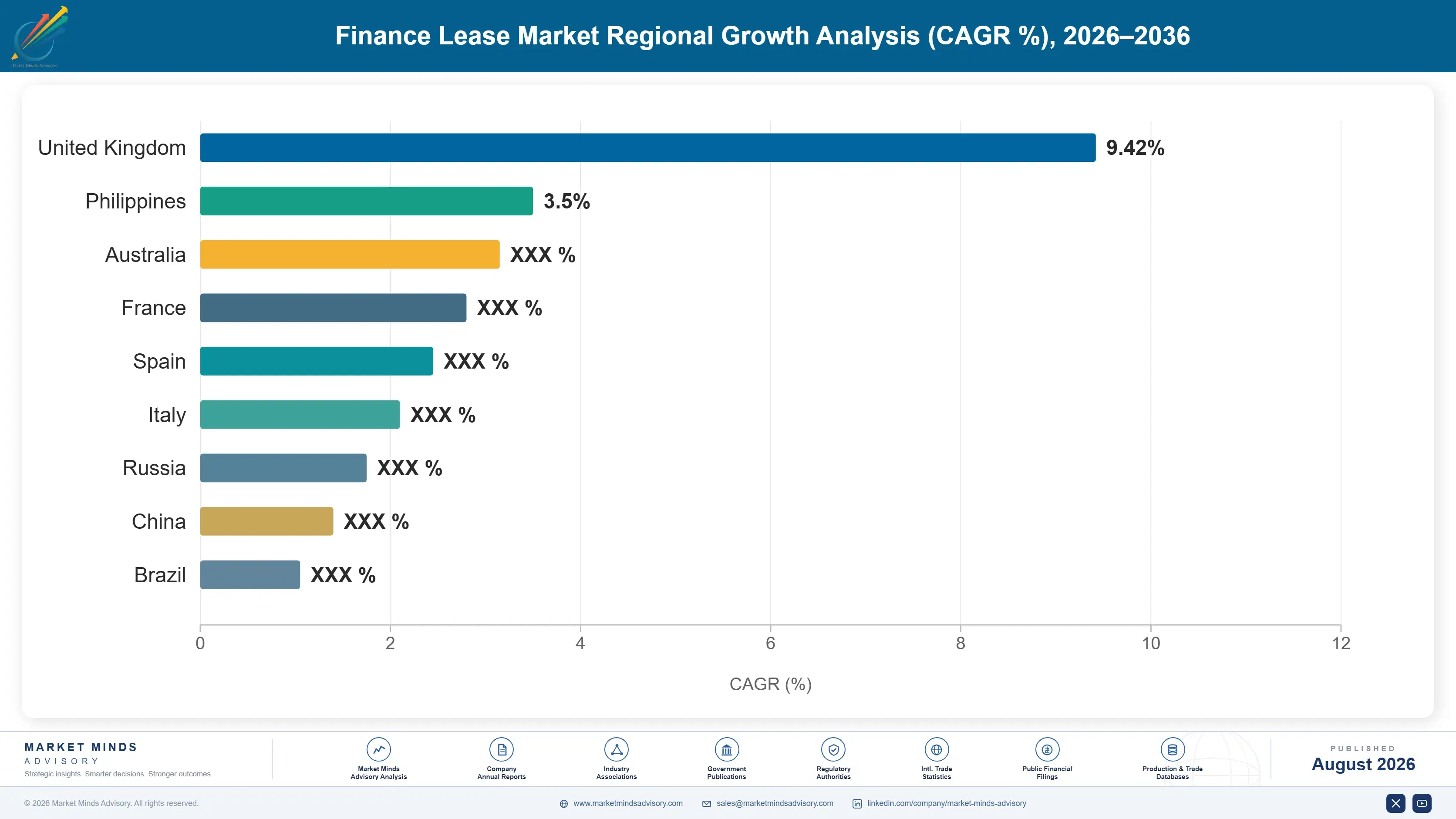Click the LinkedIn icon in the footer
The height and width of the screenshot is (819, 1456).
click(857, 804)
